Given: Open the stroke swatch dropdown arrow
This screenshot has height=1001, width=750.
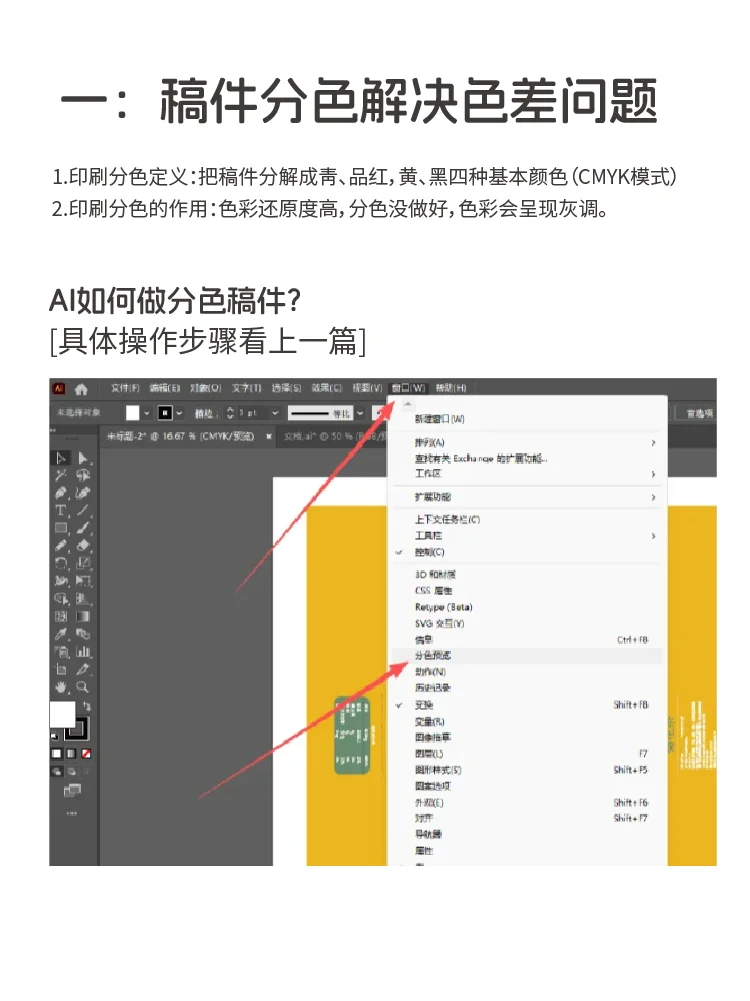Looking at the screenshot, I should click(x=179, y=413).
